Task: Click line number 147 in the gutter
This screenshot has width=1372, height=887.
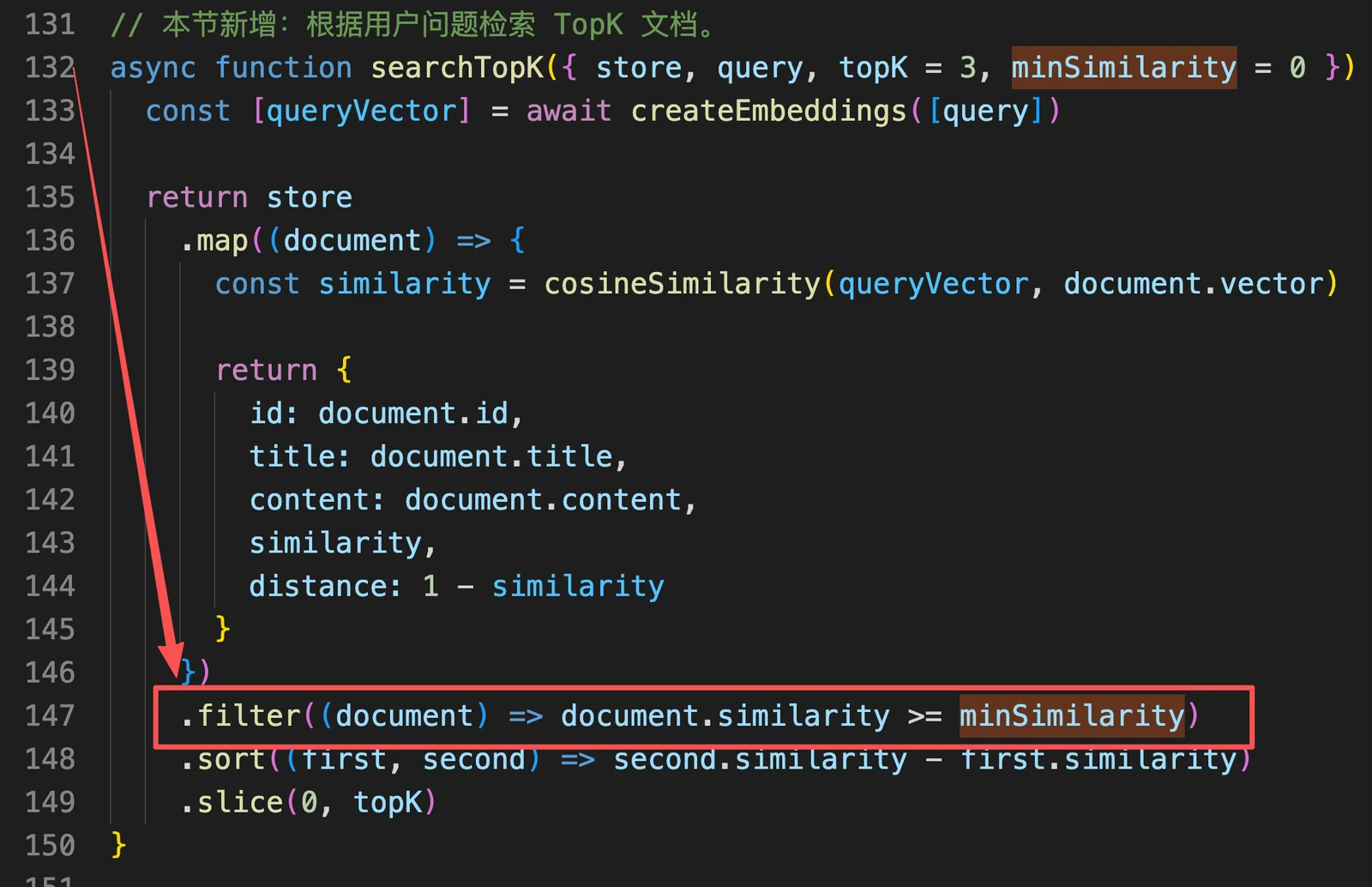Action: [x=50, y=715]
